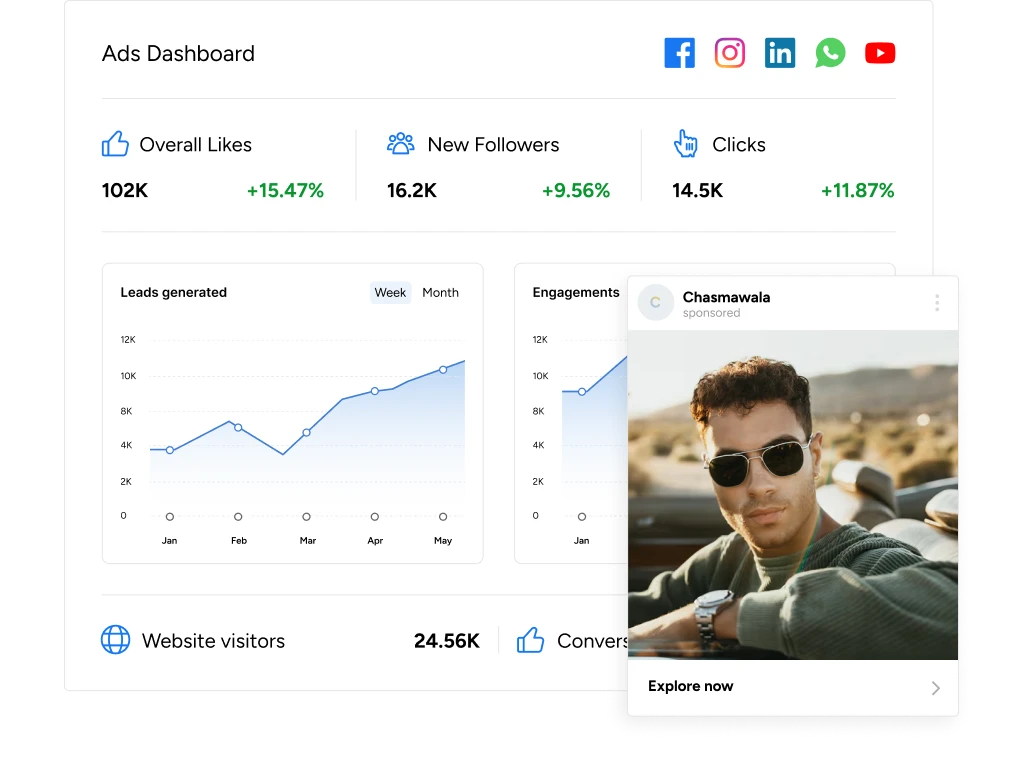This screenshot has width=1022, height=760.
Task: Open the WhatsApp channel icon
Action: (830, 53)
